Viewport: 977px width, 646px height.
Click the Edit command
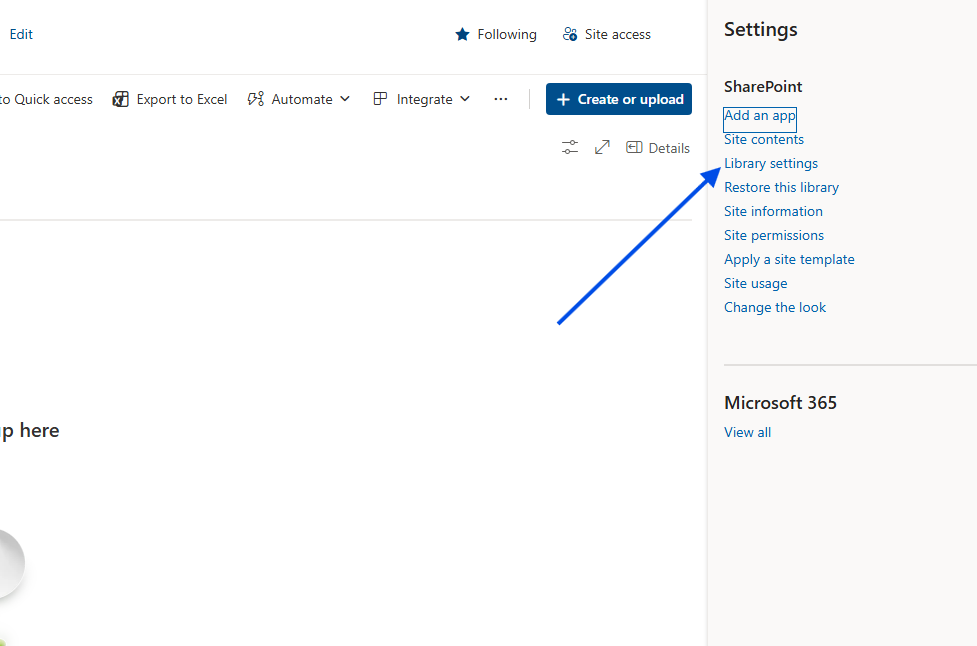21,34
